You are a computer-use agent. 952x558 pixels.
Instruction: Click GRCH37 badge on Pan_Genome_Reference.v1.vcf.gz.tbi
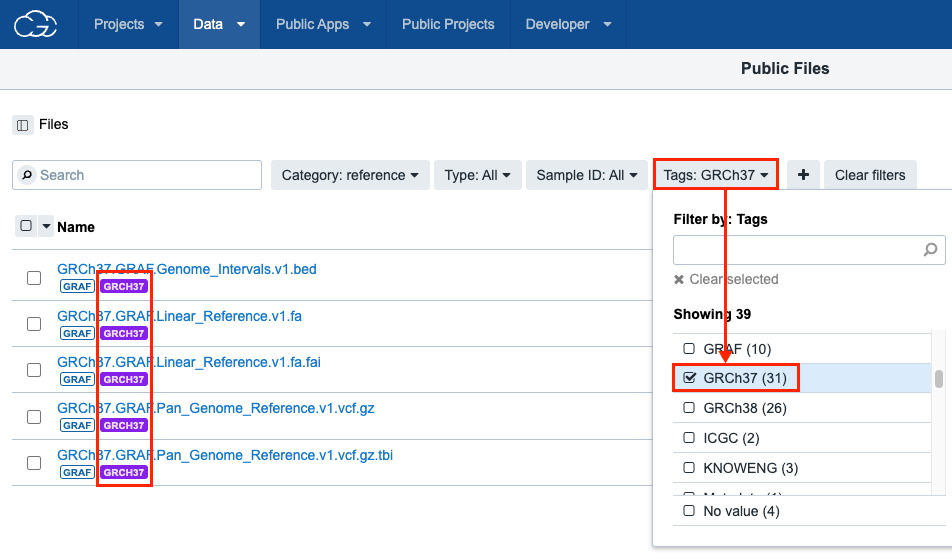124,472
